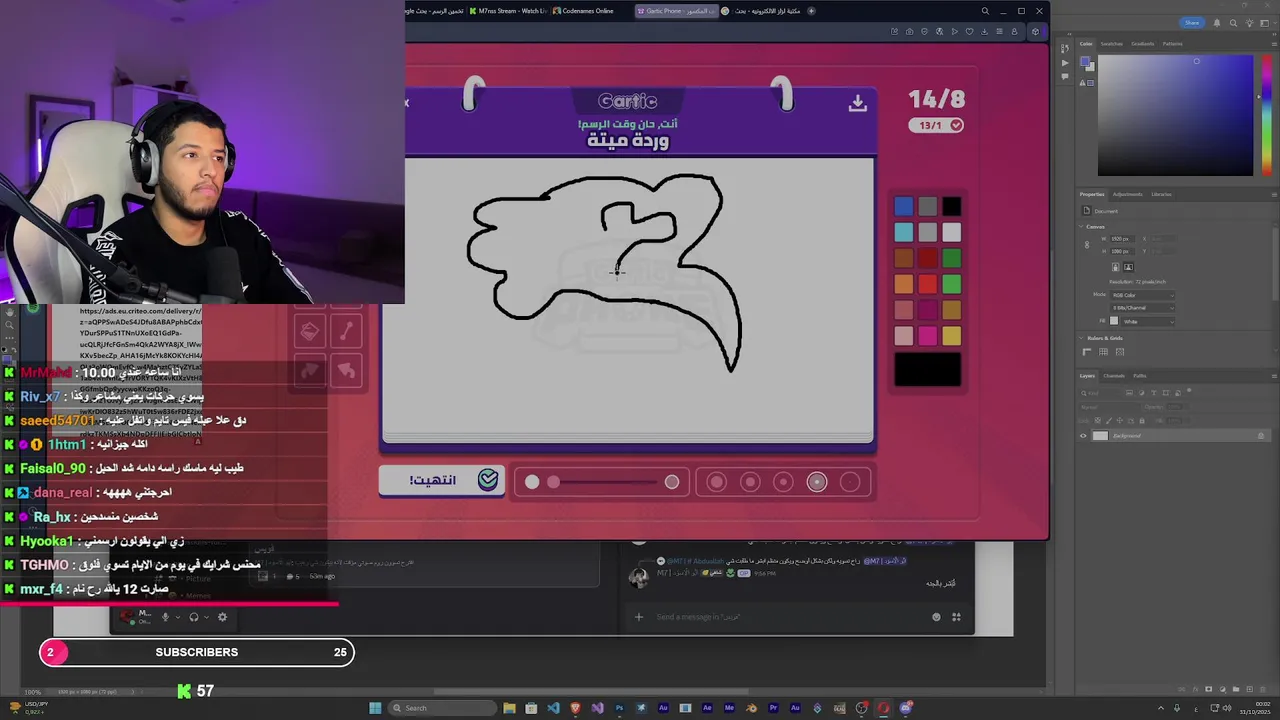Switch to Photoshop Channels tab
The width and height of the screenshot is (1280, 720).
tap(1114, 376)
